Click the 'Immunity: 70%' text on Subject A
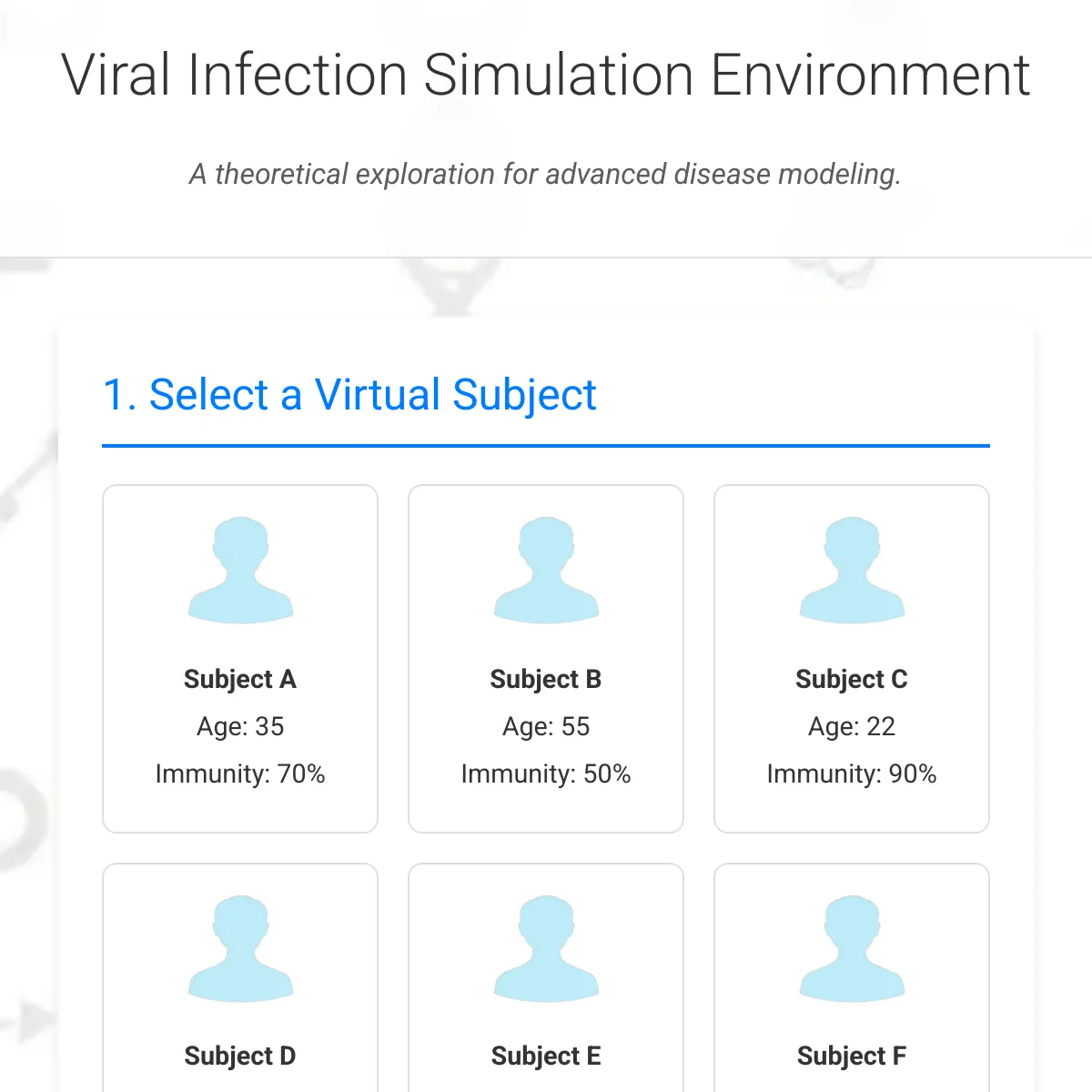1092x1092 pixels. point(240,773)
